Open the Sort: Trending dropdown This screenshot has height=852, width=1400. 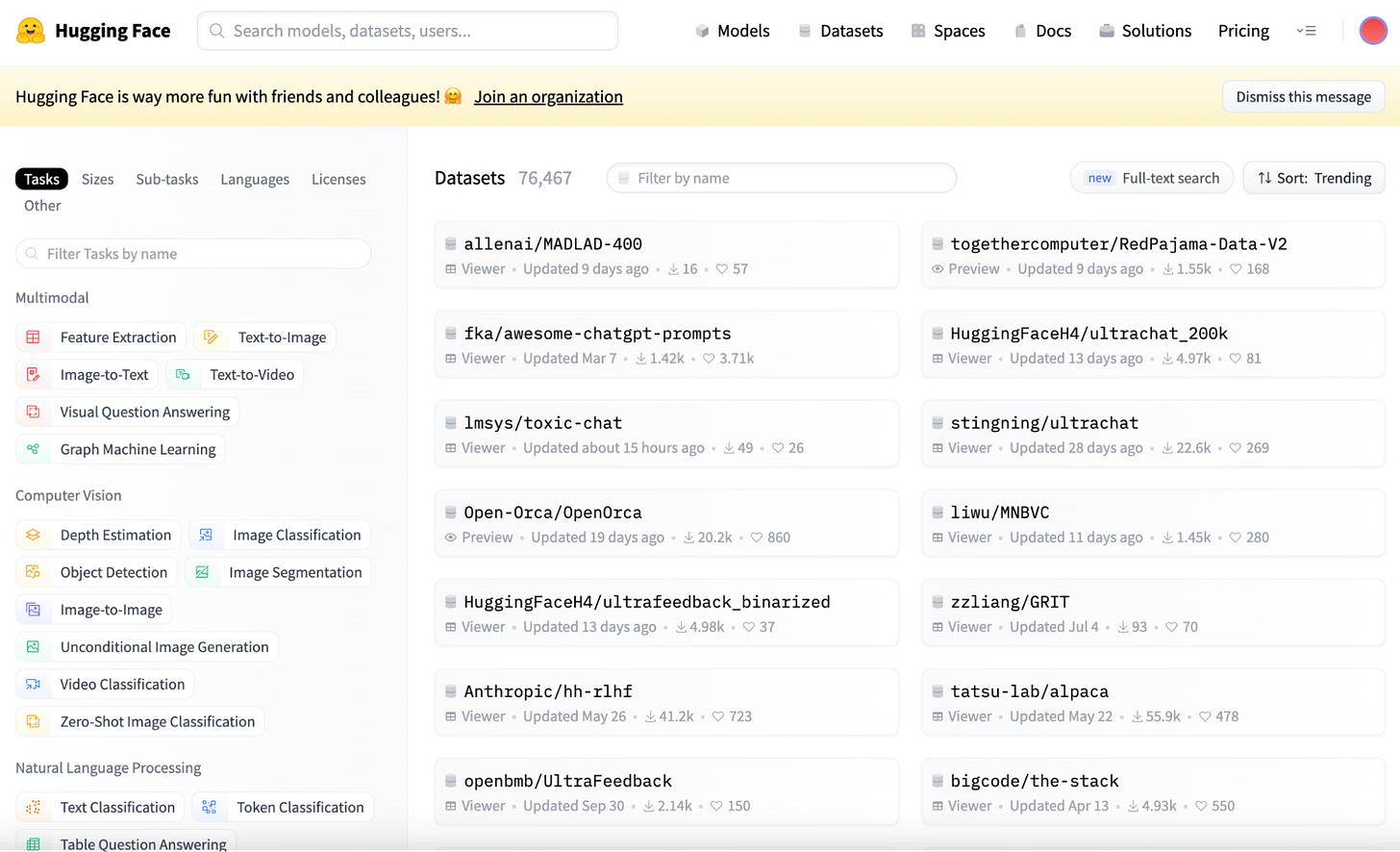coord(1313,178)
